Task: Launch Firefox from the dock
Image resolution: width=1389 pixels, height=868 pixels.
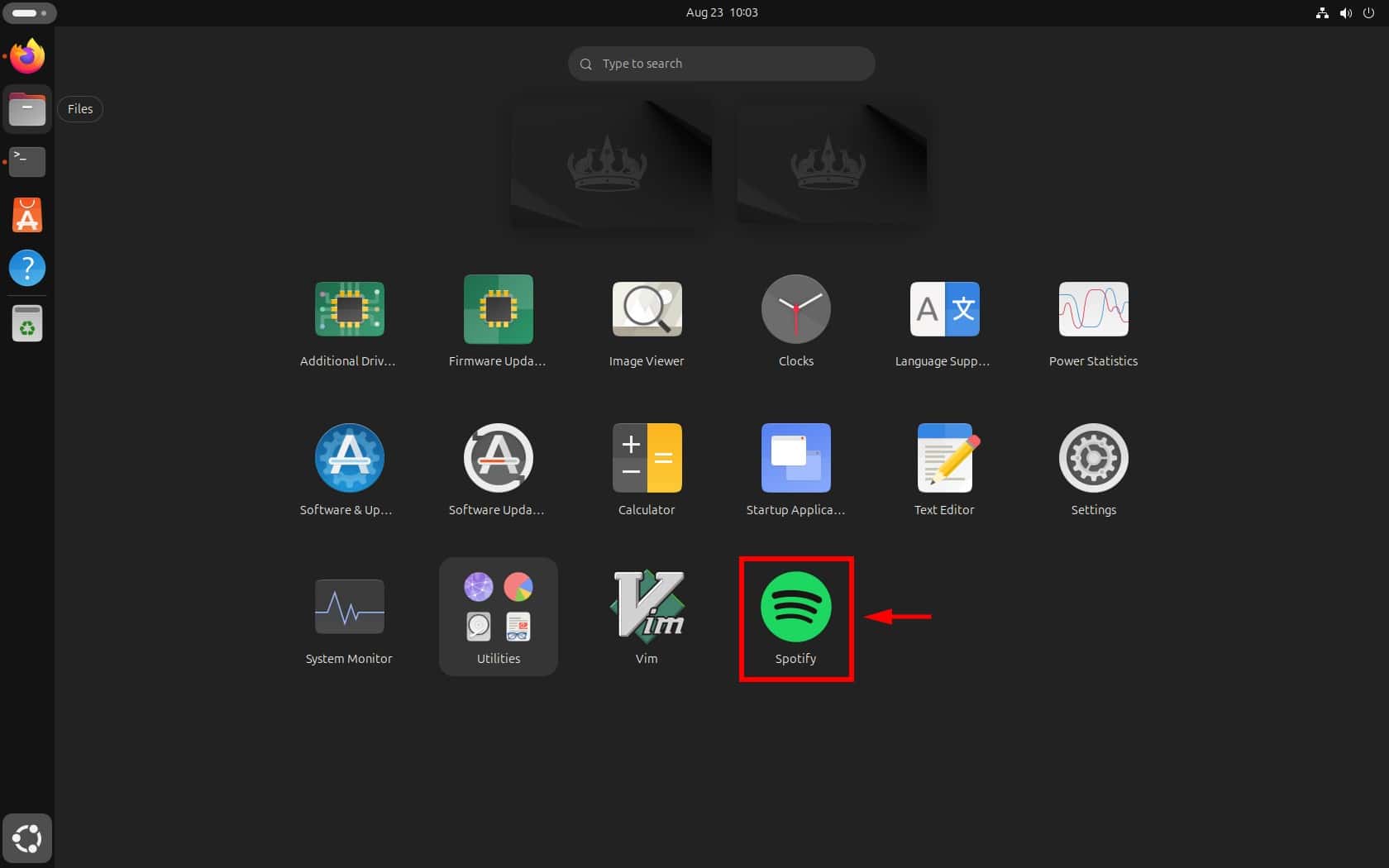Action: pyautogui.click(x=26, y=55)
